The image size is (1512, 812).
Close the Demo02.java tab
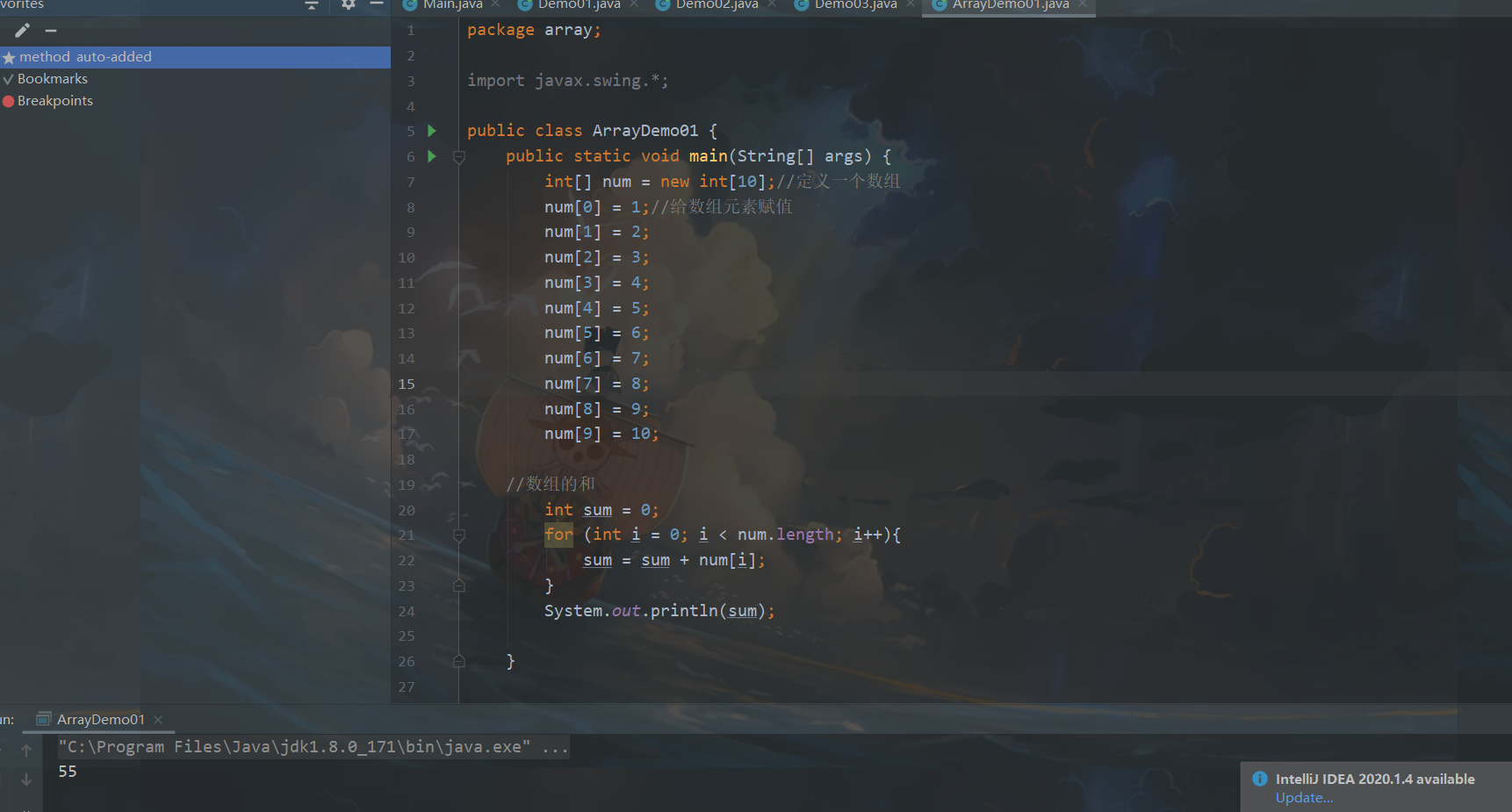click(x=772, y=4)
